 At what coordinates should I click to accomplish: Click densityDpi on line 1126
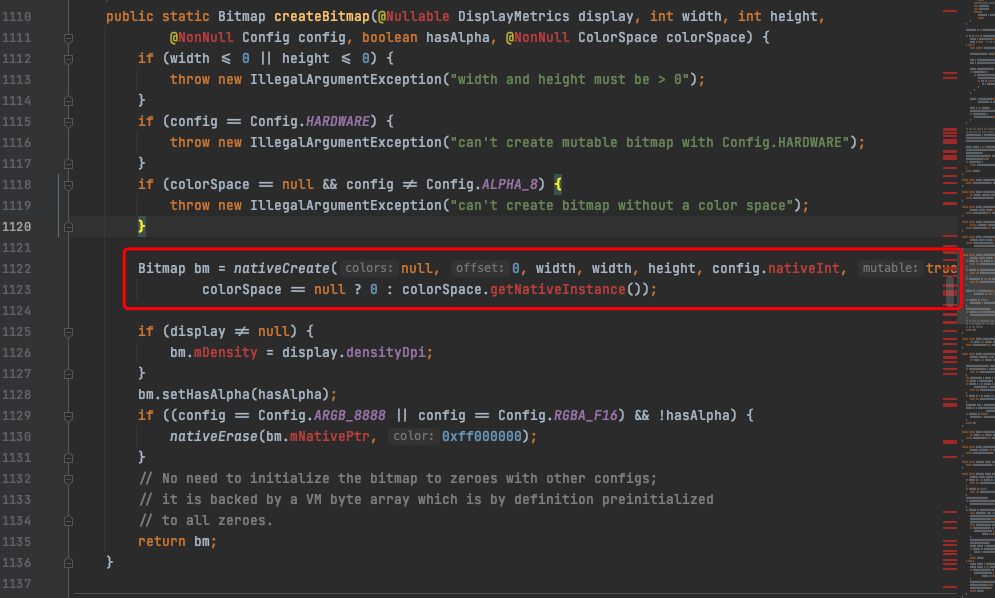point(385,352)
